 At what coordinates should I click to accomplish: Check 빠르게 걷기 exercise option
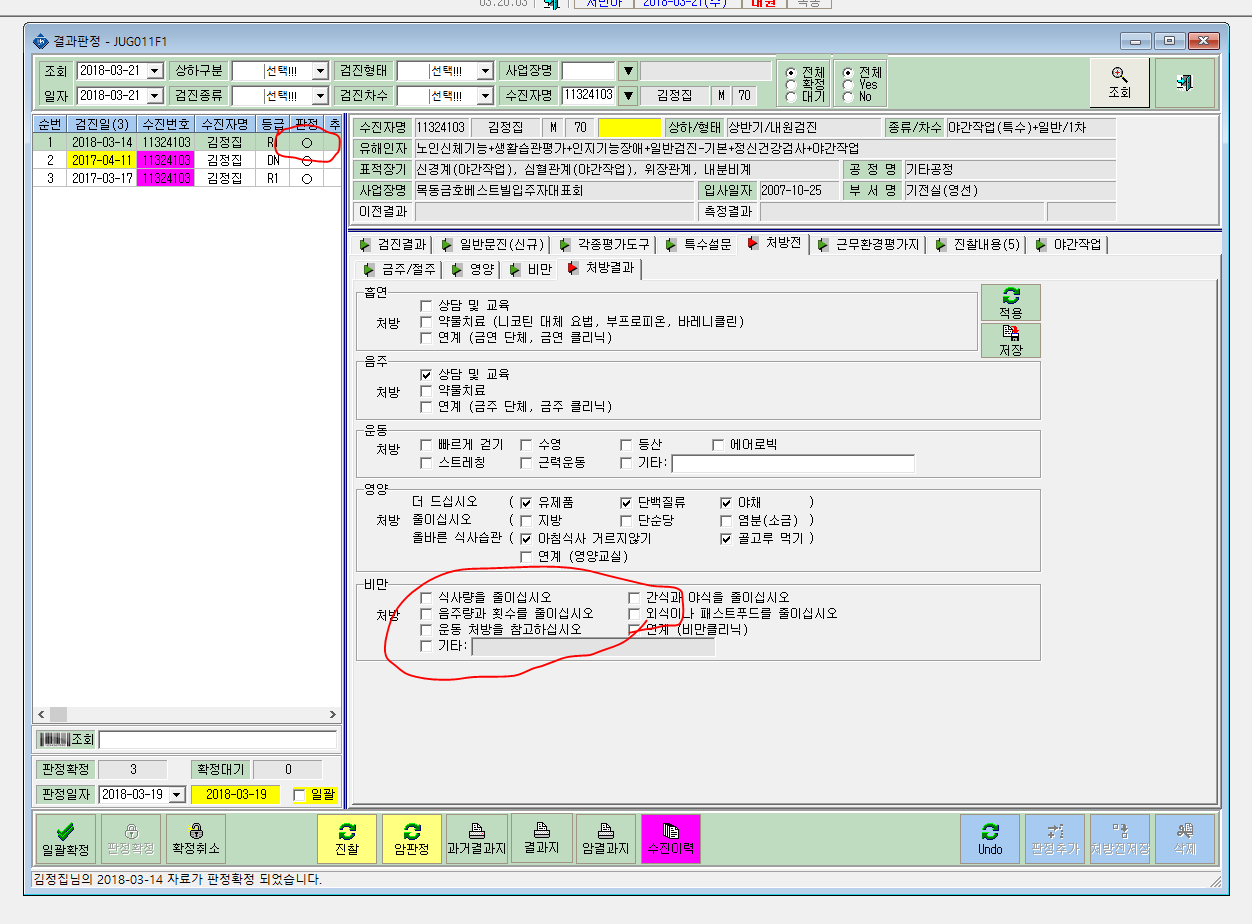click(427, 444)
